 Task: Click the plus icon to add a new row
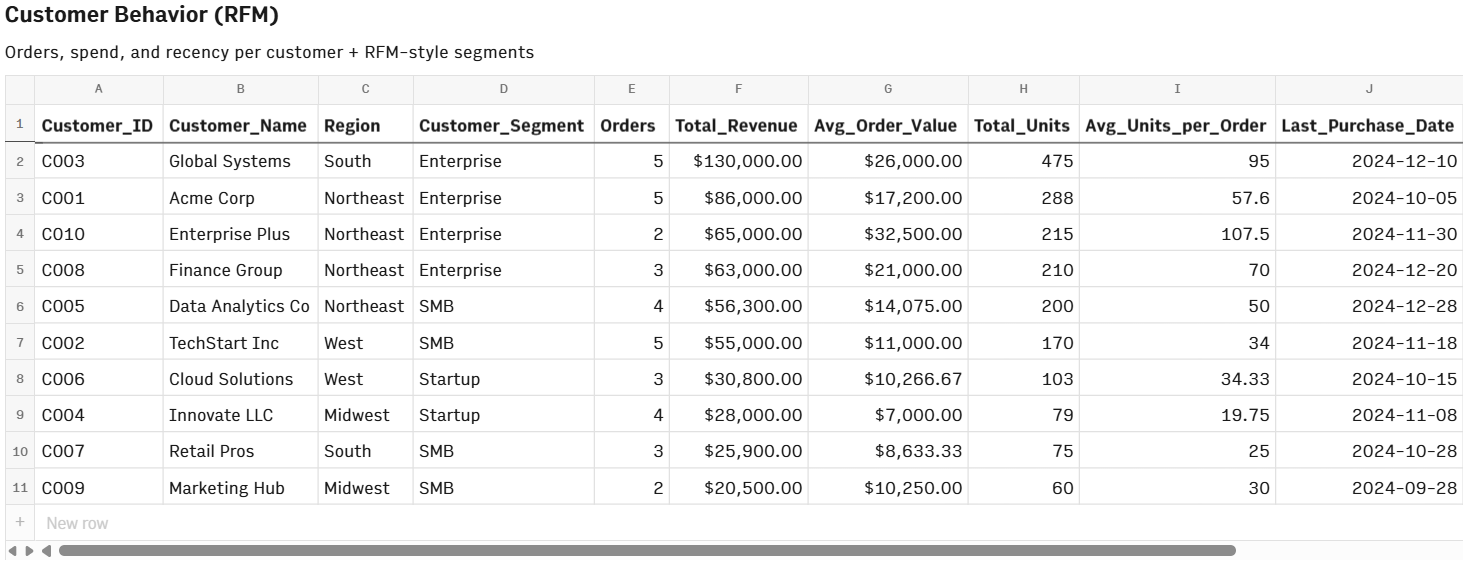pos(20,523)
